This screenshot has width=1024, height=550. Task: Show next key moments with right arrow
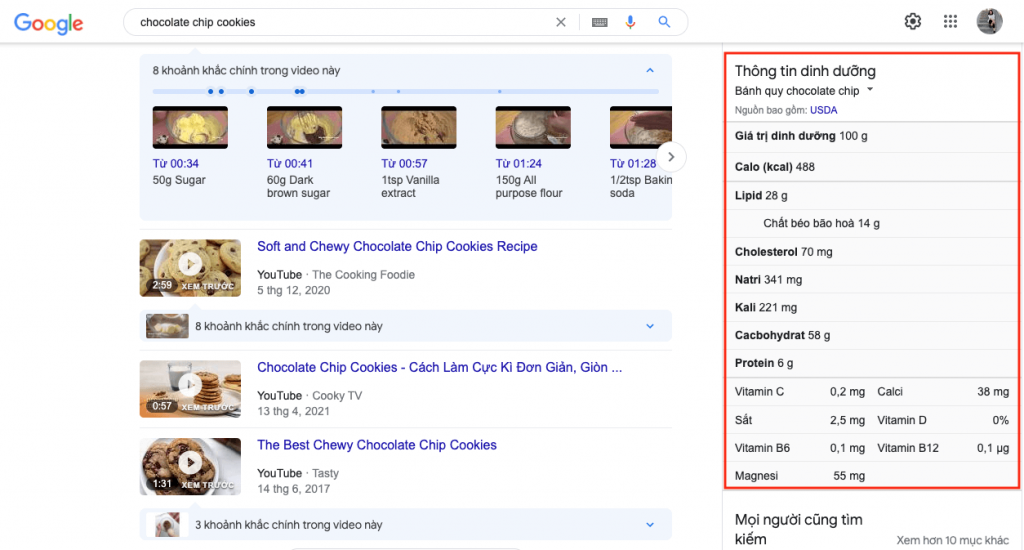click(x=671, y=157)
